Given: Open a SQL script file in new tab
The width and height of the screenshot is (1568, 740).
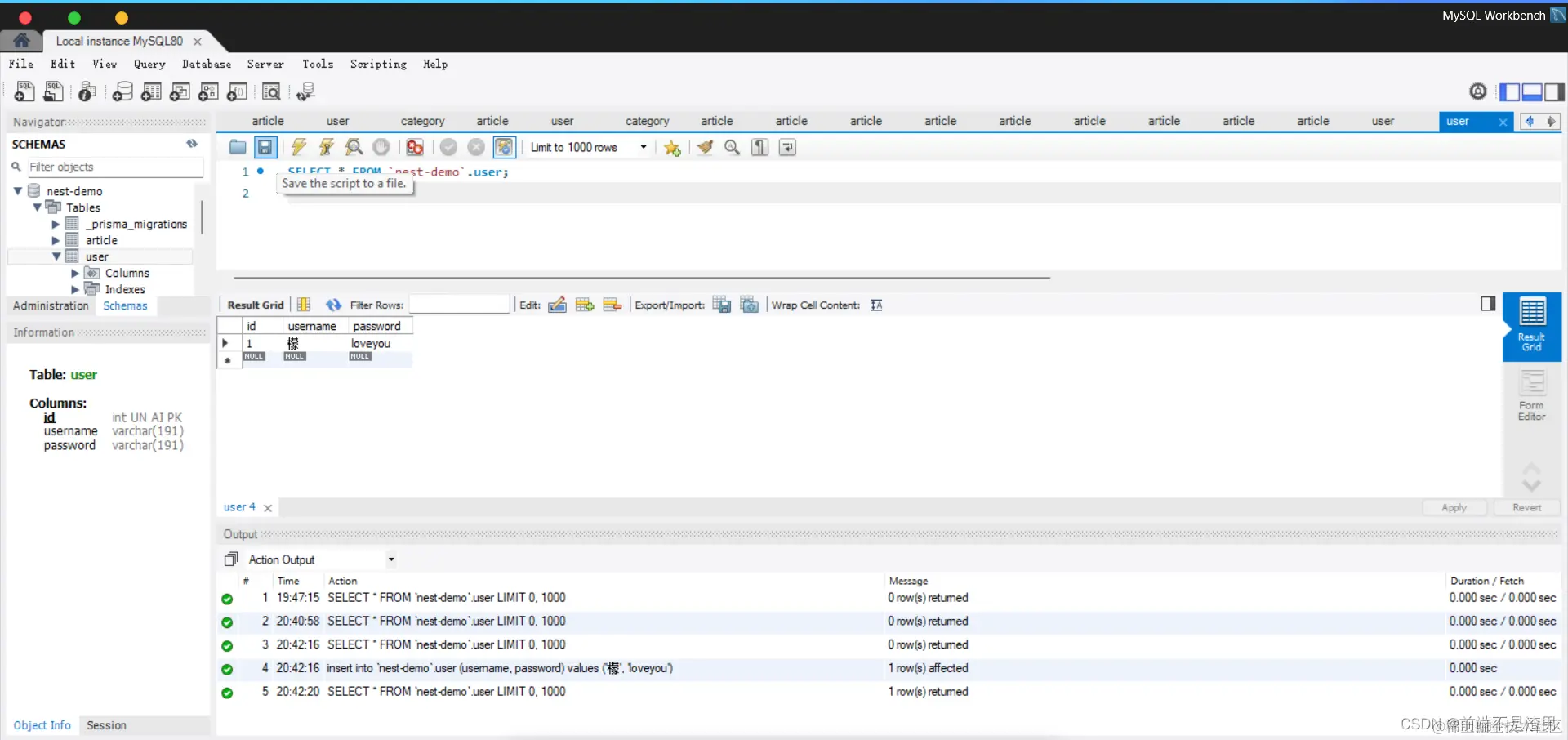Looking at the screenshot, I should click(x=53, y=91).
